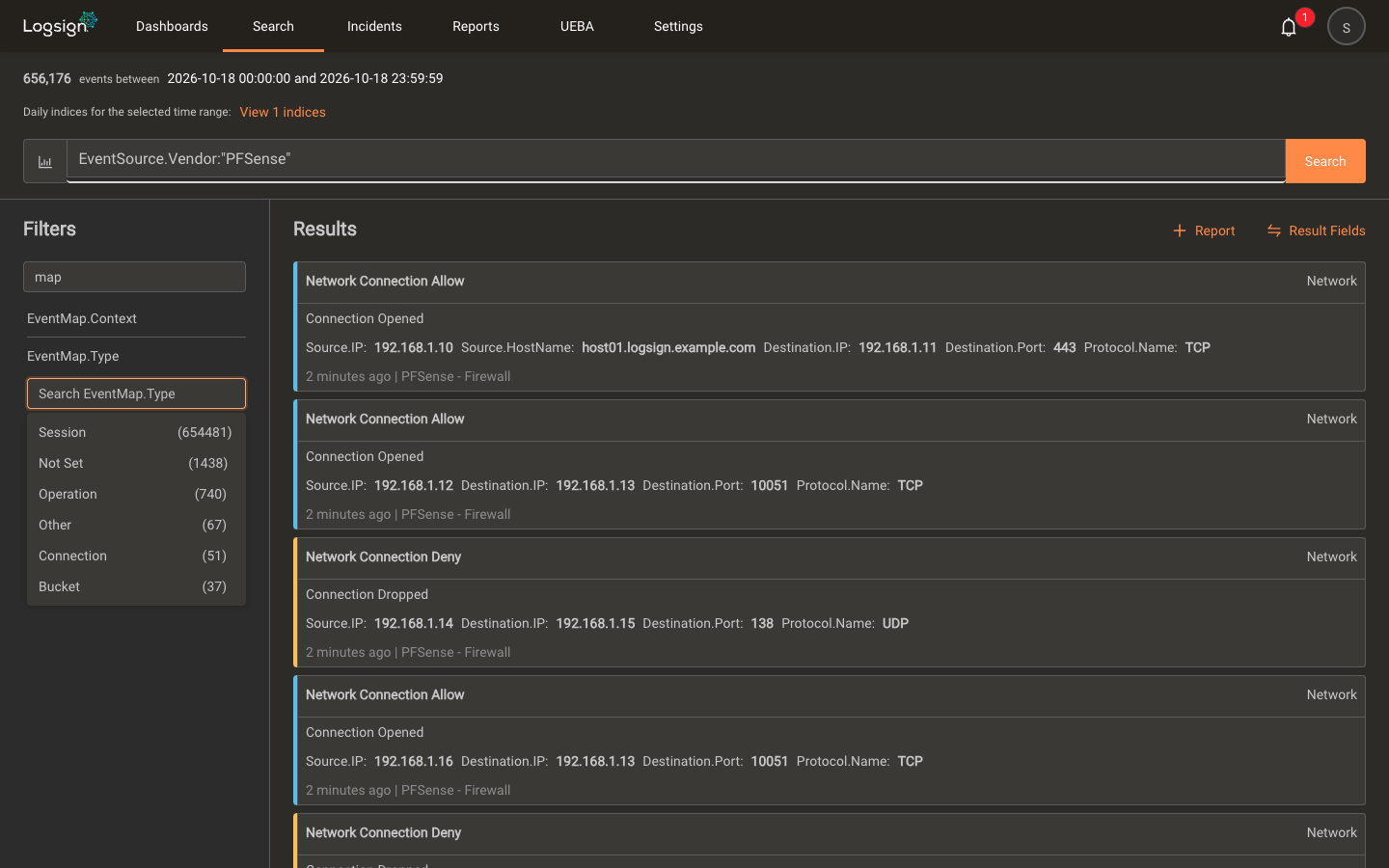Click Destination.IP value 192.168.1.15
This screenshot has width=1389, height=868.
(x=595, y=623)
